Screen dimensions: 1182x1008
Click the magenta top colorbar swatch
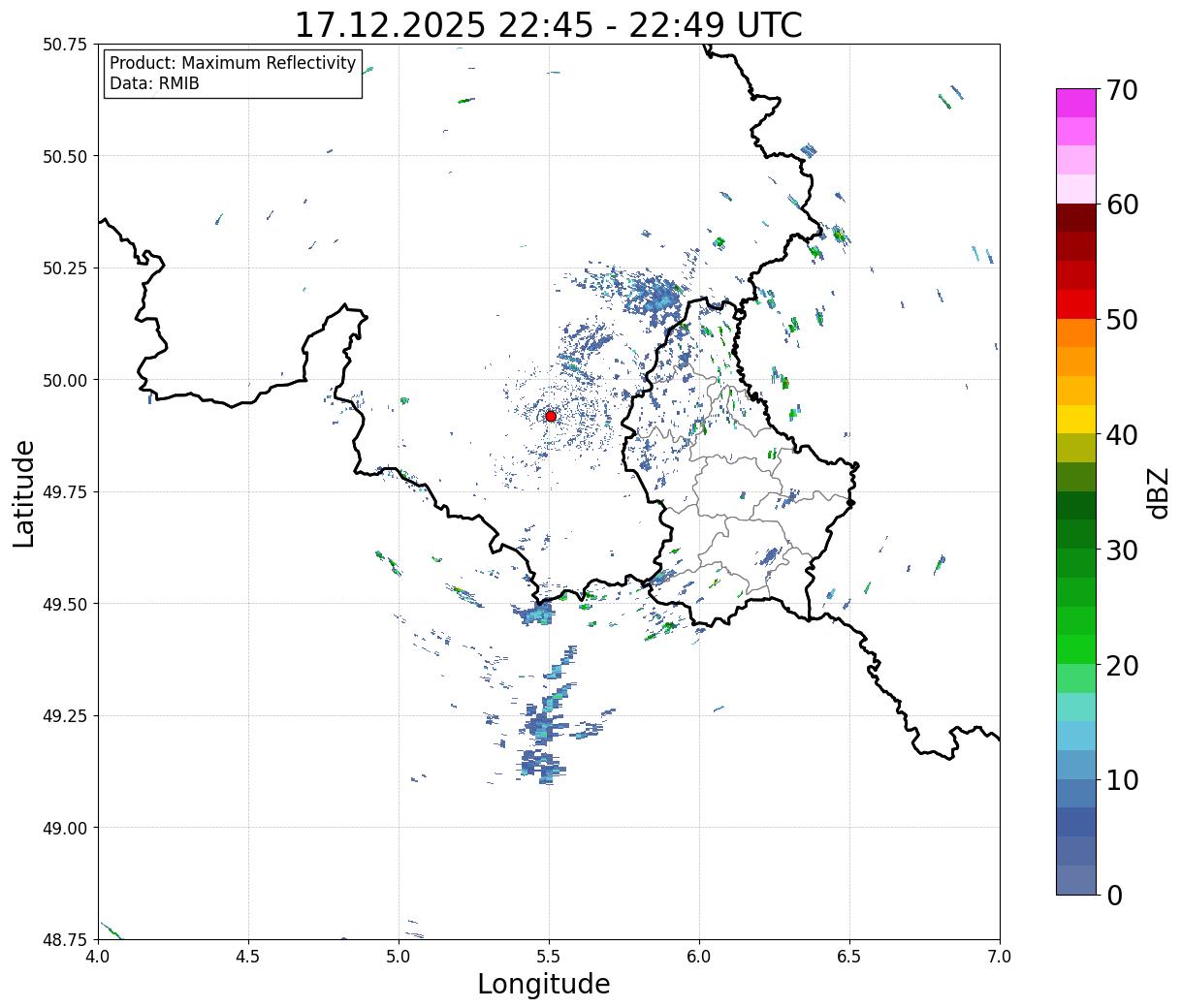1076,103
